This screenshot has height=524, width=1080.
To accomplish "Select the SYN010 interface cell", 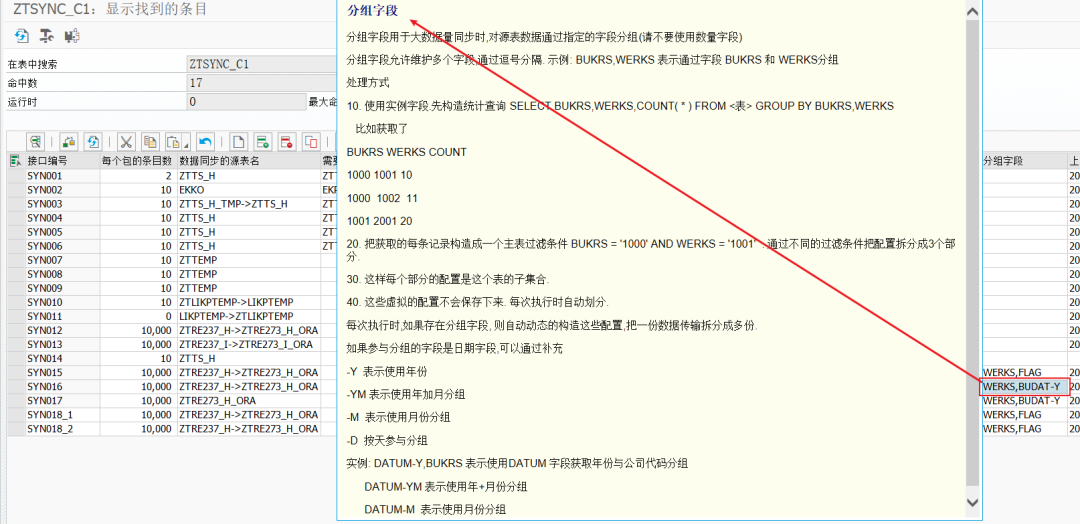I will click(x=63, y=302).
